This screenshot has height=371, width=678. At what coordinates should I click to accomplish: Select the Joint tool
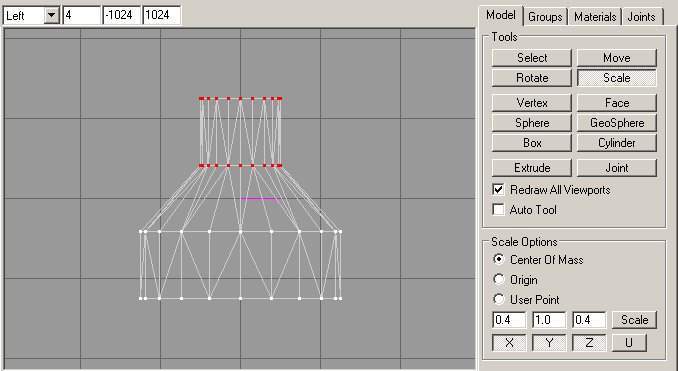(617, 168)
